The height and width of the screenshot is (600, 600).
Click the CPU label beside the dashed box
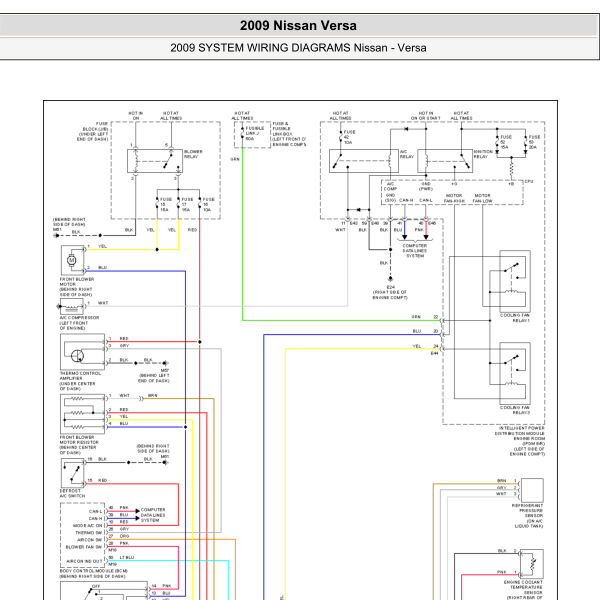point(529,181)
